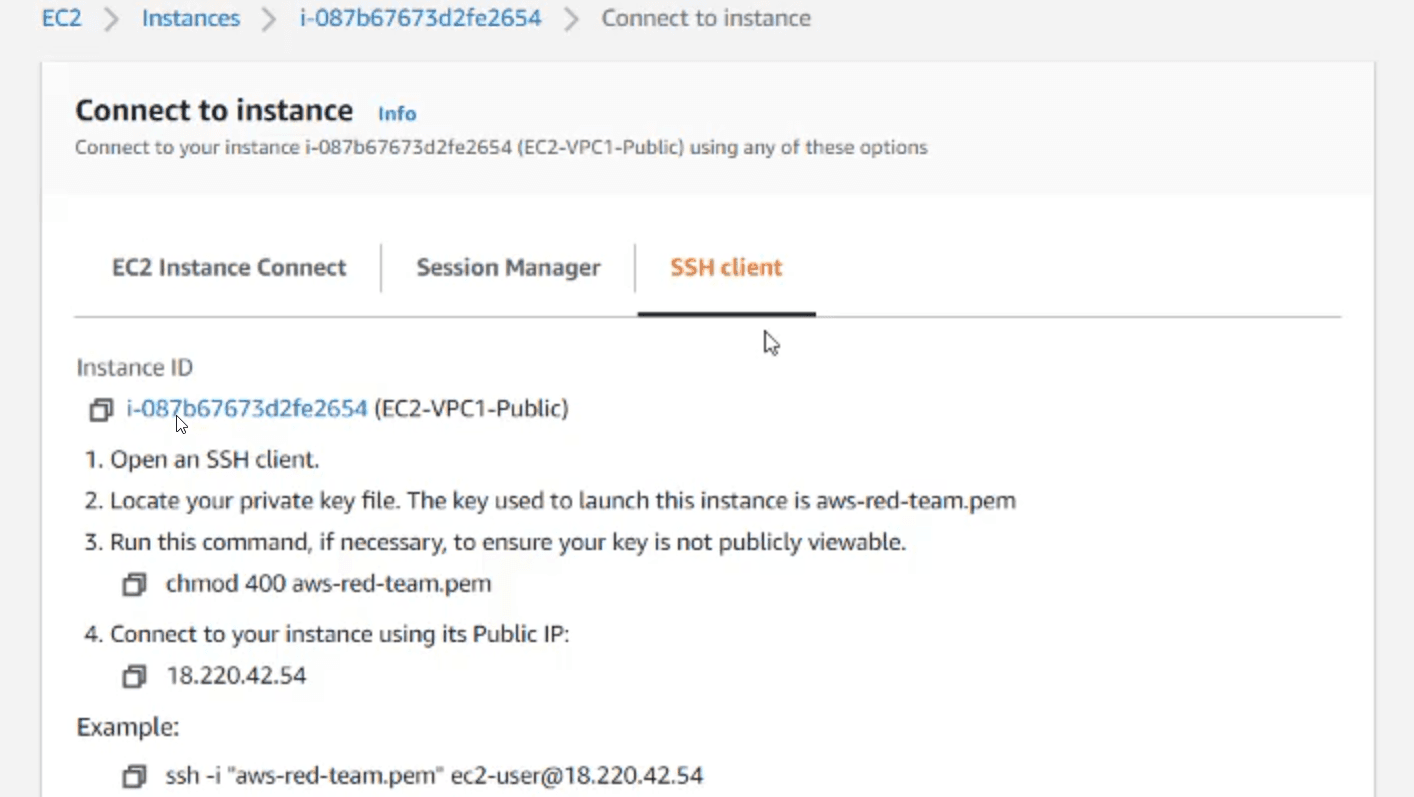
Task: Click the chevron right after EC2 breadcrumb
Action: tap(111, 19)
